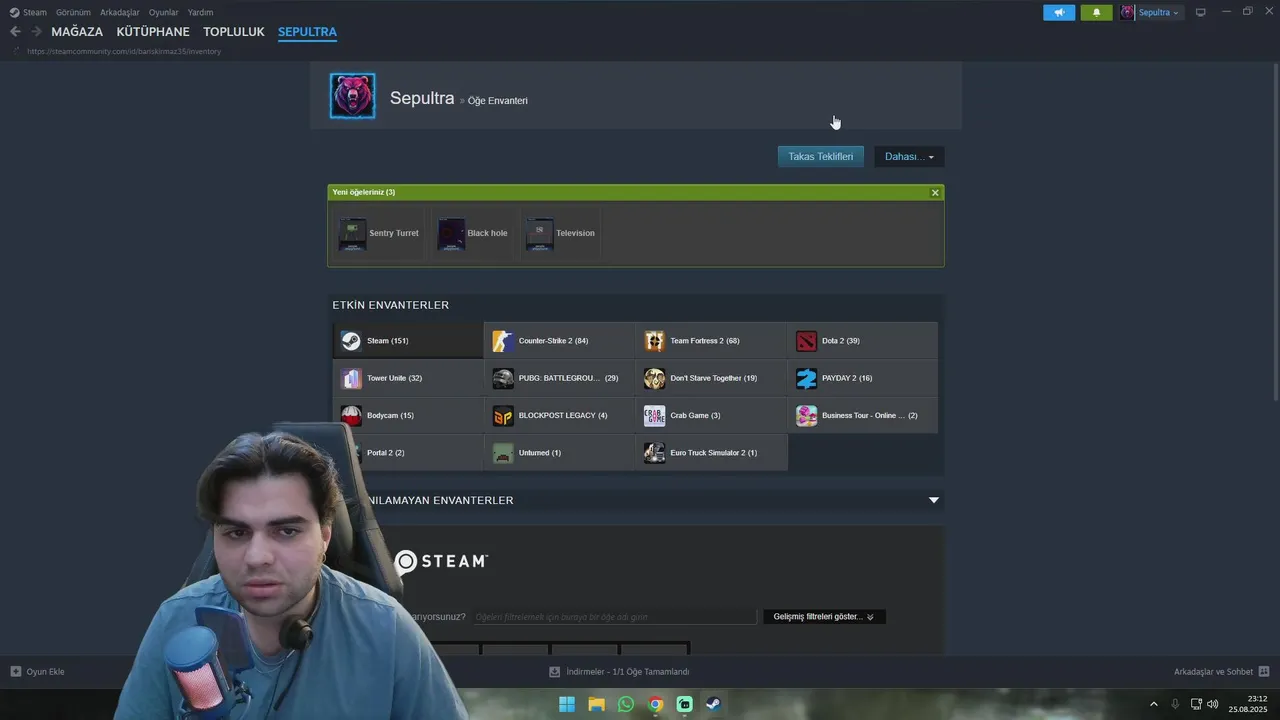Switch to the TOPLULUK tab
This screenshot has width=1280, height=720.
[x=234, y=32]
